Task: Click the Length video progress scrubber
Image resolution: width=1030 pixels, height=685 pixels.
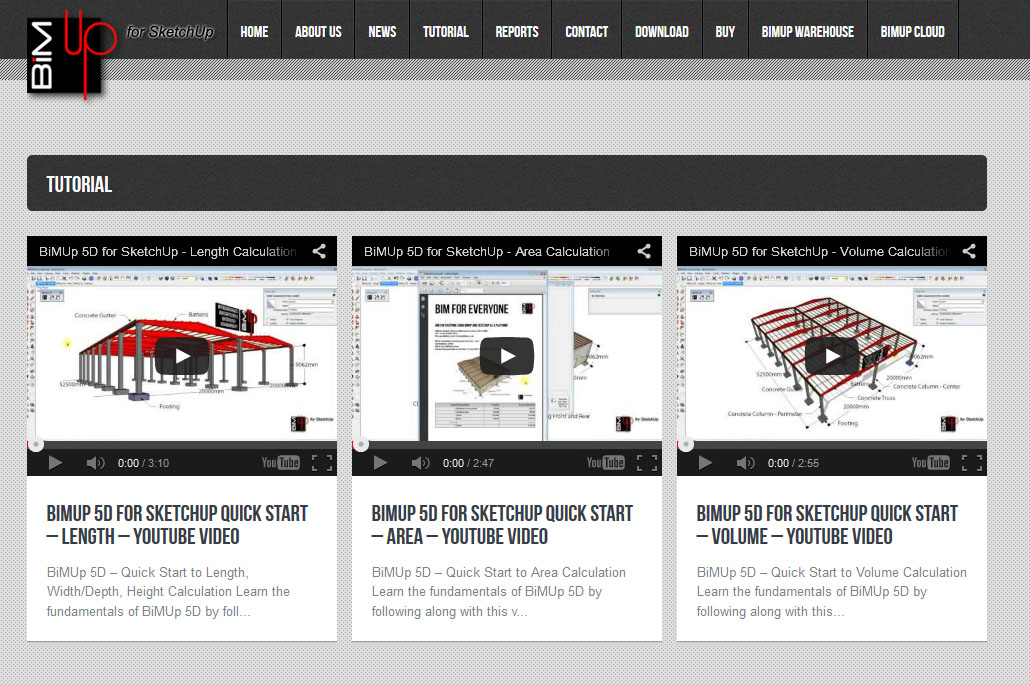Action: click(36, 445)
